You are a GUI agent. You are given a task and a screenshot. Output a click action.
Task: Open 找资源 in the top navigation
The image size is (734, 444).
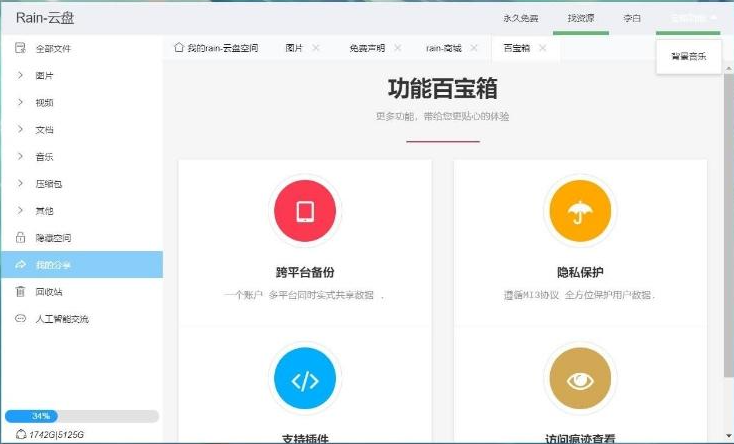tap(581, 18)
